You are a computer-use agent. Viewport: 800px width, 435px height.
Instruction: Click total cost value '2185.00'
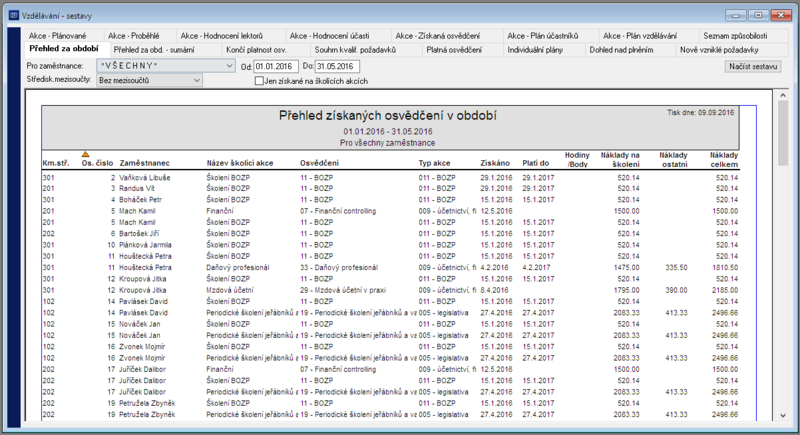coord(725,290)
